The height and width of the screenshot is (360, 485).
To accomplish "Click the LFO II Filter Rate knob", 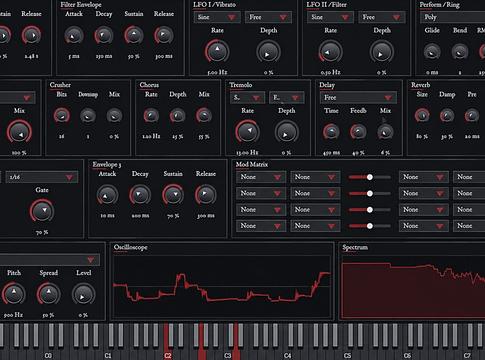I will point(330,52).
